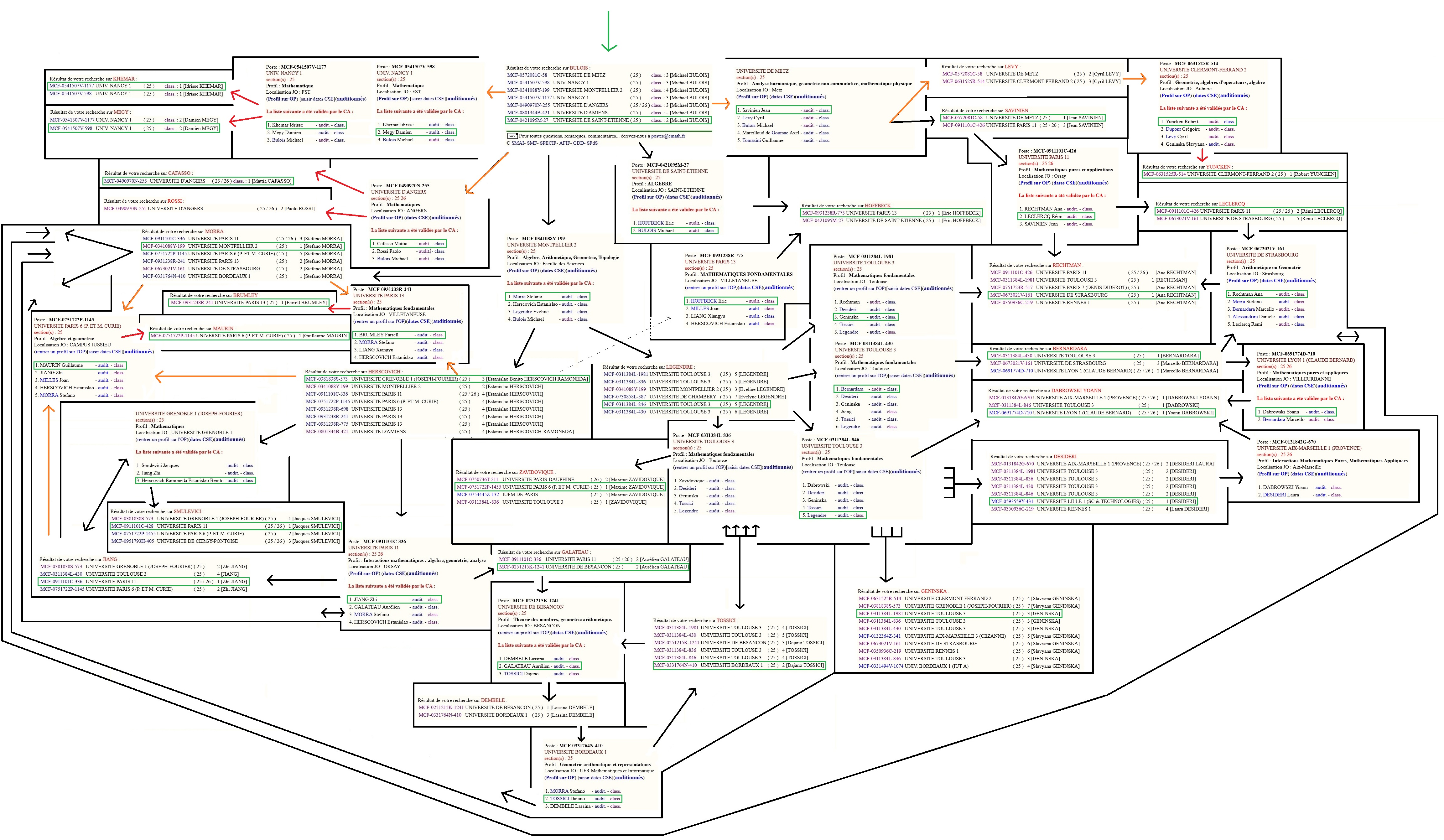Open MCF-0750736T-211 Paris-Dauphine link

point(477,480)
